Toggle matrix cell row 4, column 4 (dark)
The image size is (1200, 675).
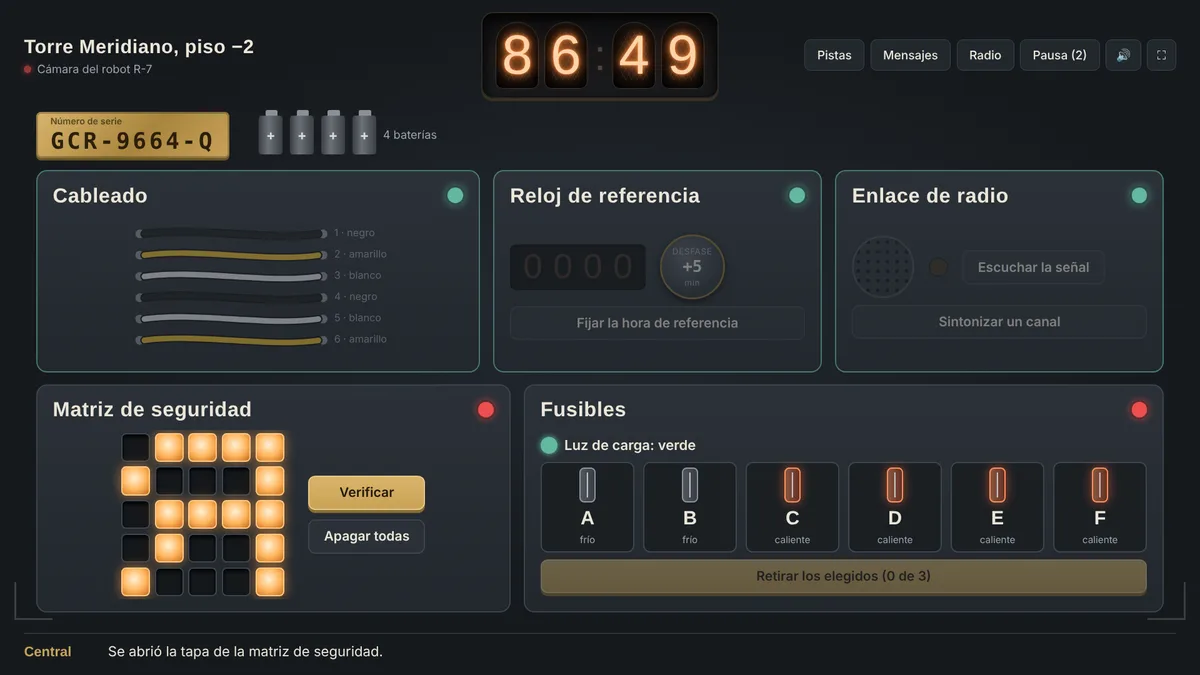click(236, 548)
